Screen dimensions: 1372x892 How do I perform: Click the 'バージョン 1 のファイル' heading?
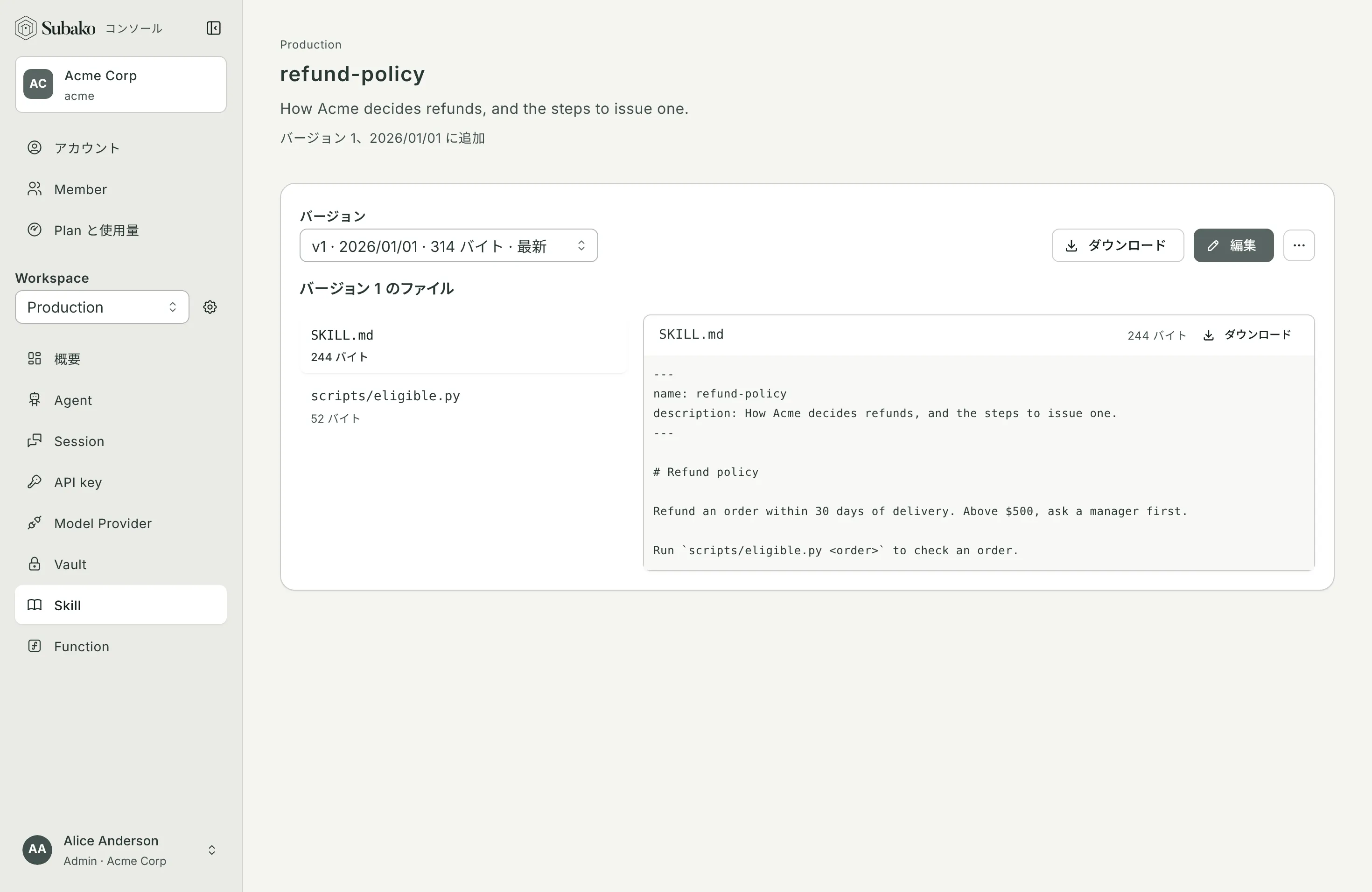(377, 288)
